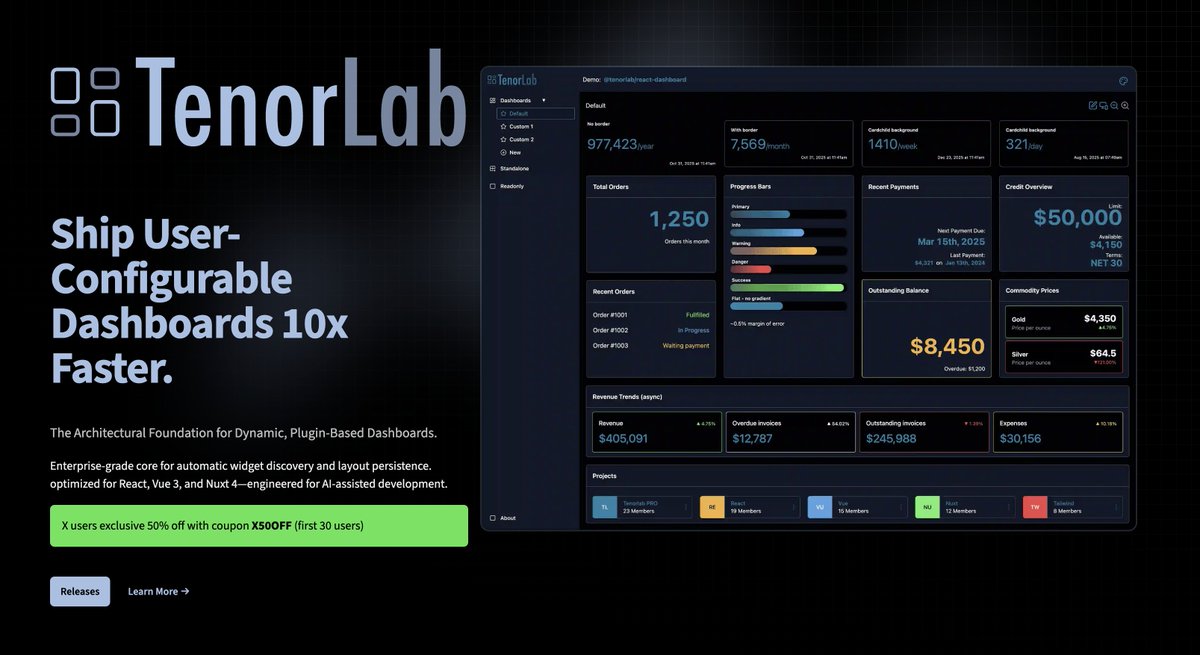Screen dimensions: 1200x655
Task: Click the zoom out magnifier icon
Action: pyautogui.click(x=1114, y=105)
